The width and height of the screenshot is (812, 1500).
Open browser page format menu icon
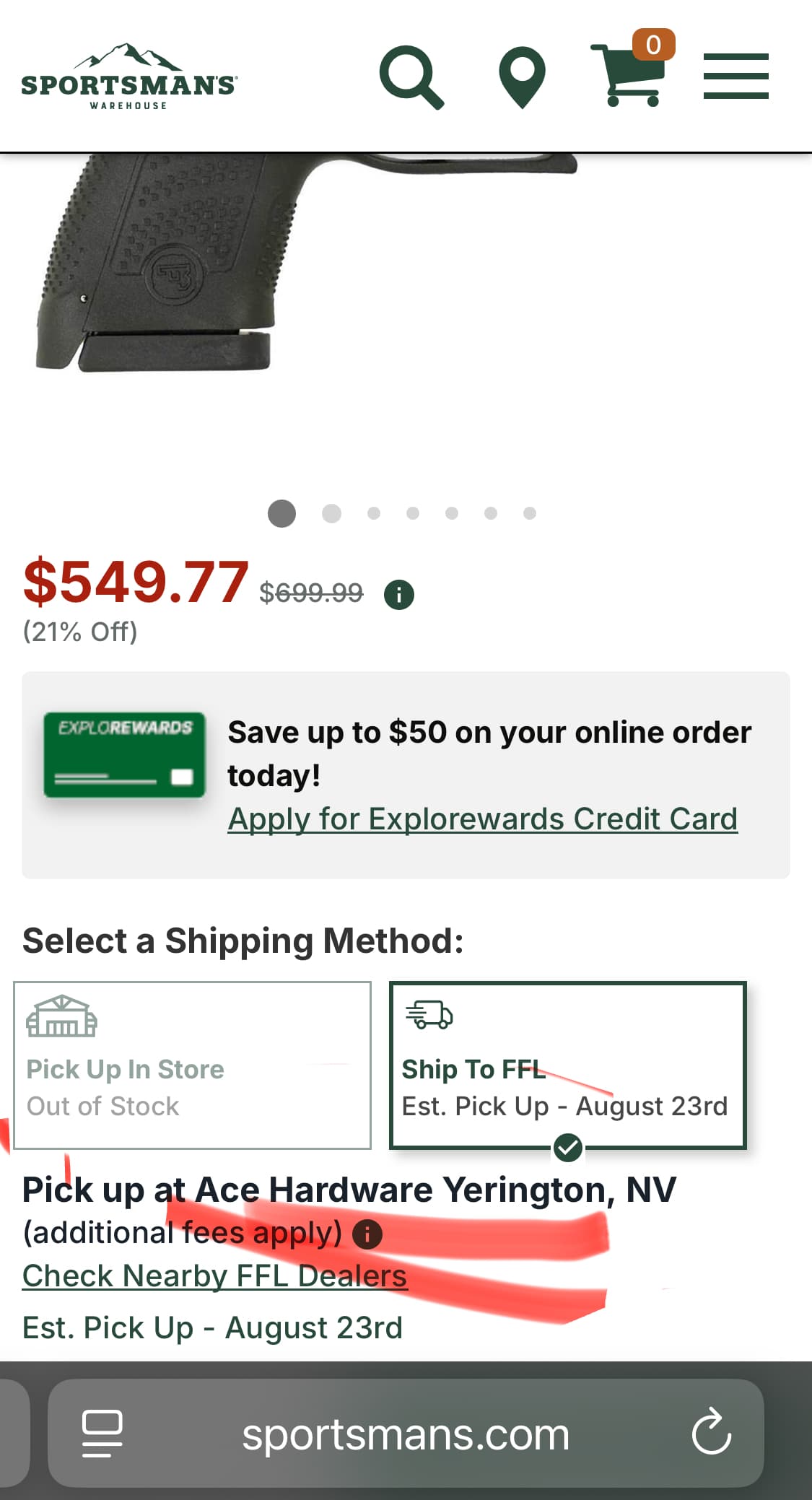(102, 1433)
